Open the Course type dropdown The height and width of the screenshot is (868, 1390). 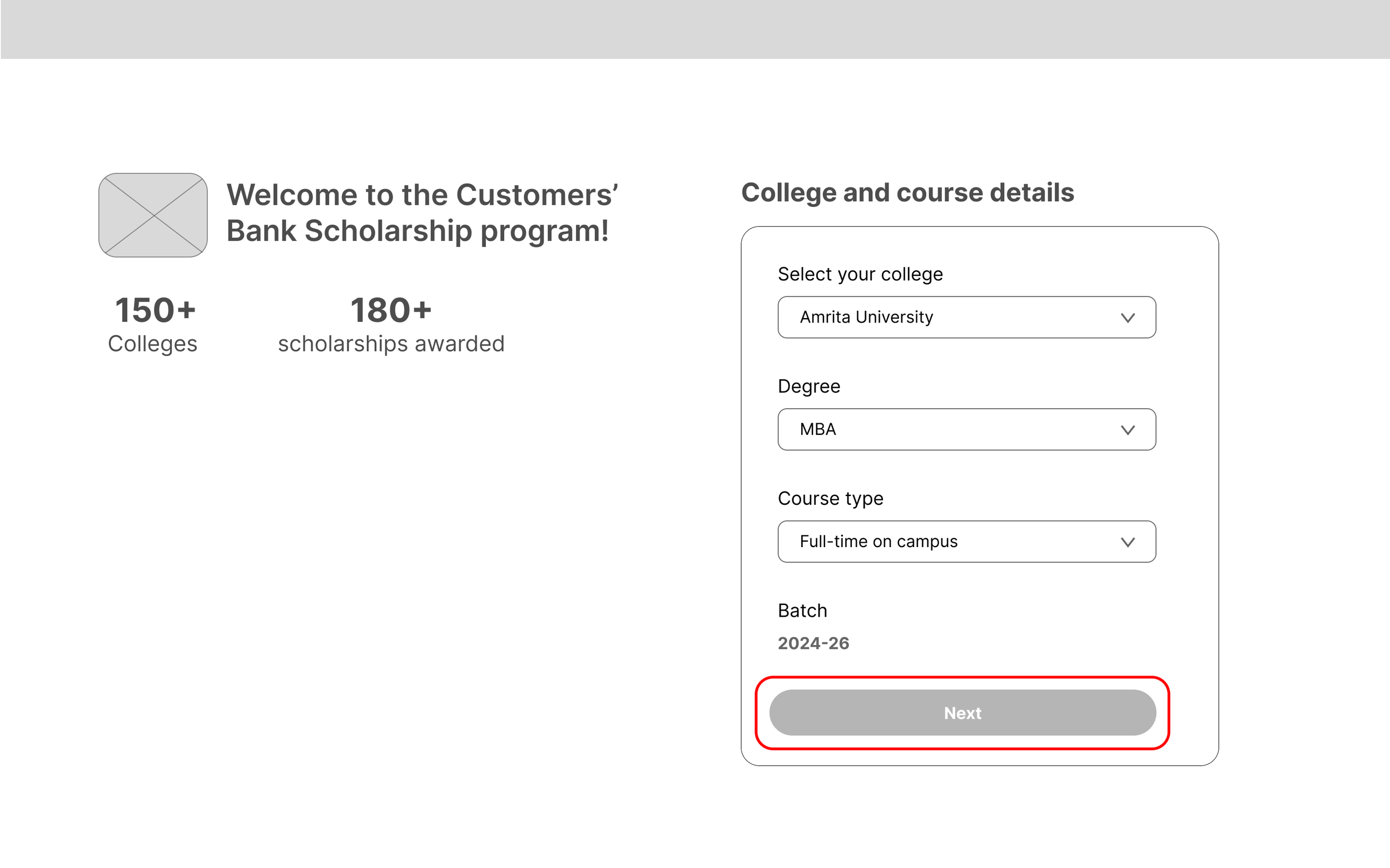point(966,542)
